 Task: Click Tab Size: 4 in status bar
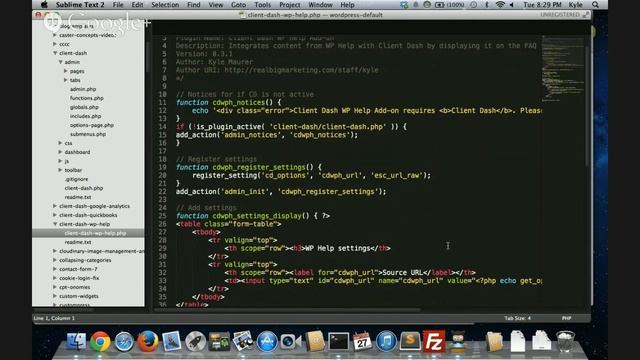(x=518, y=318)
